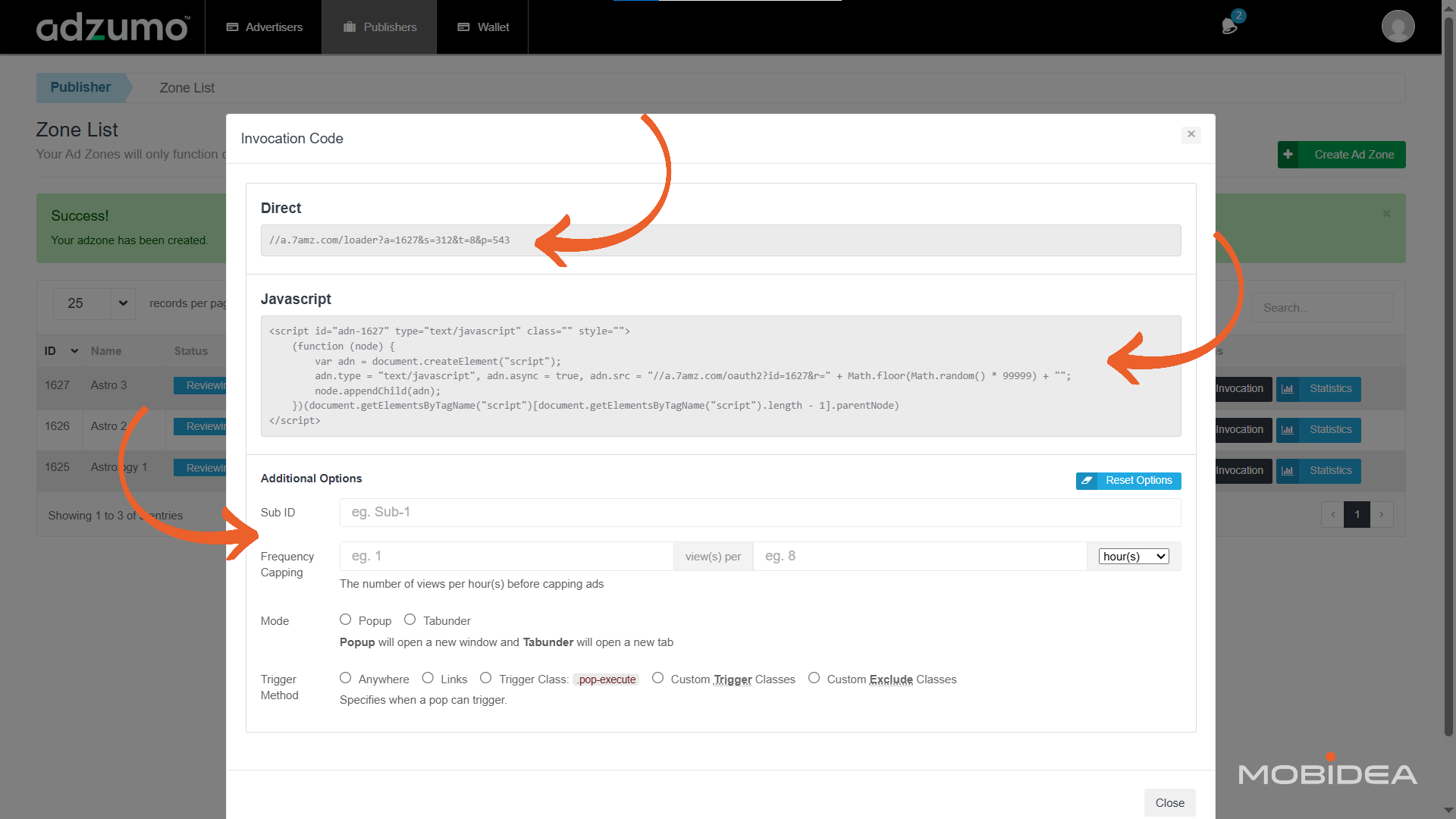Open the Wallet section icon
This screenshot has height=819, width=1456.
(464, 27)
